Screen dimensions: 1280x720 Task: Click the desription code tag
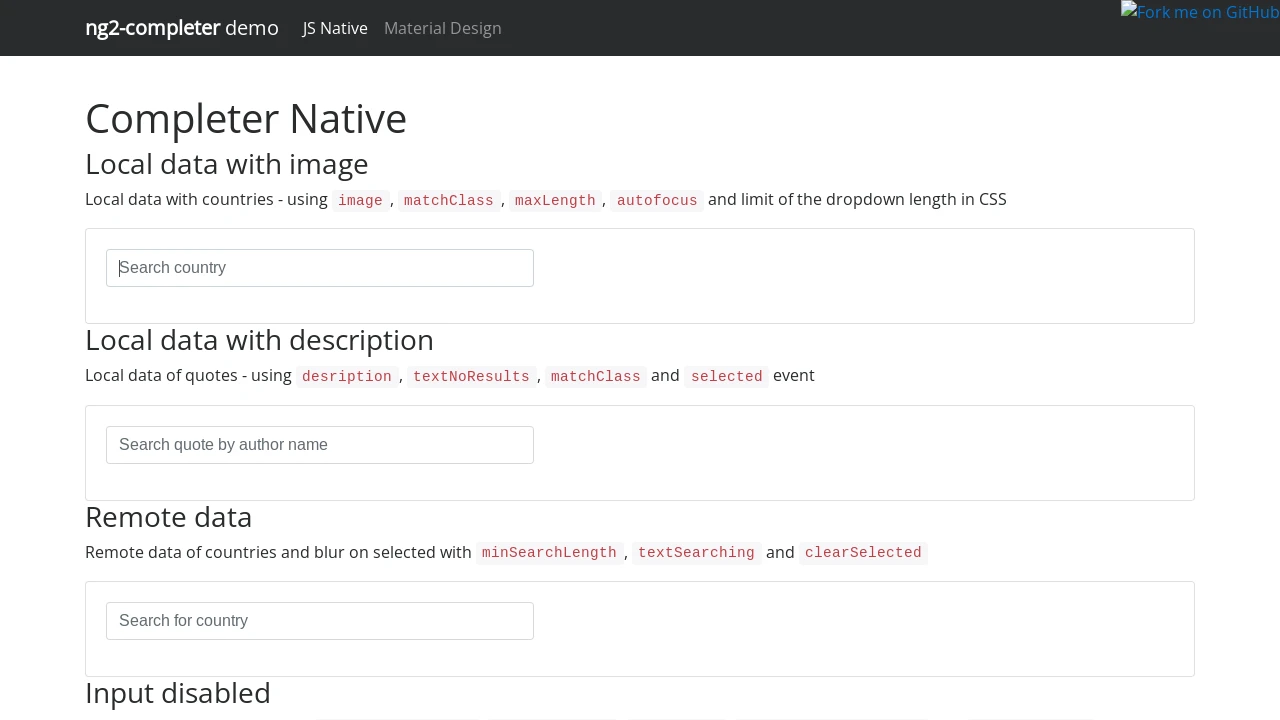pos(347,377)
